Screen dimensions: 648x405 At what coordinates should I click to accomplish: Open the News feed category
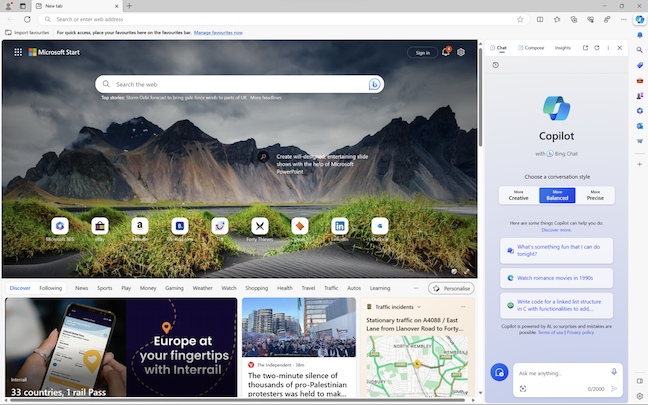[81, 288]
